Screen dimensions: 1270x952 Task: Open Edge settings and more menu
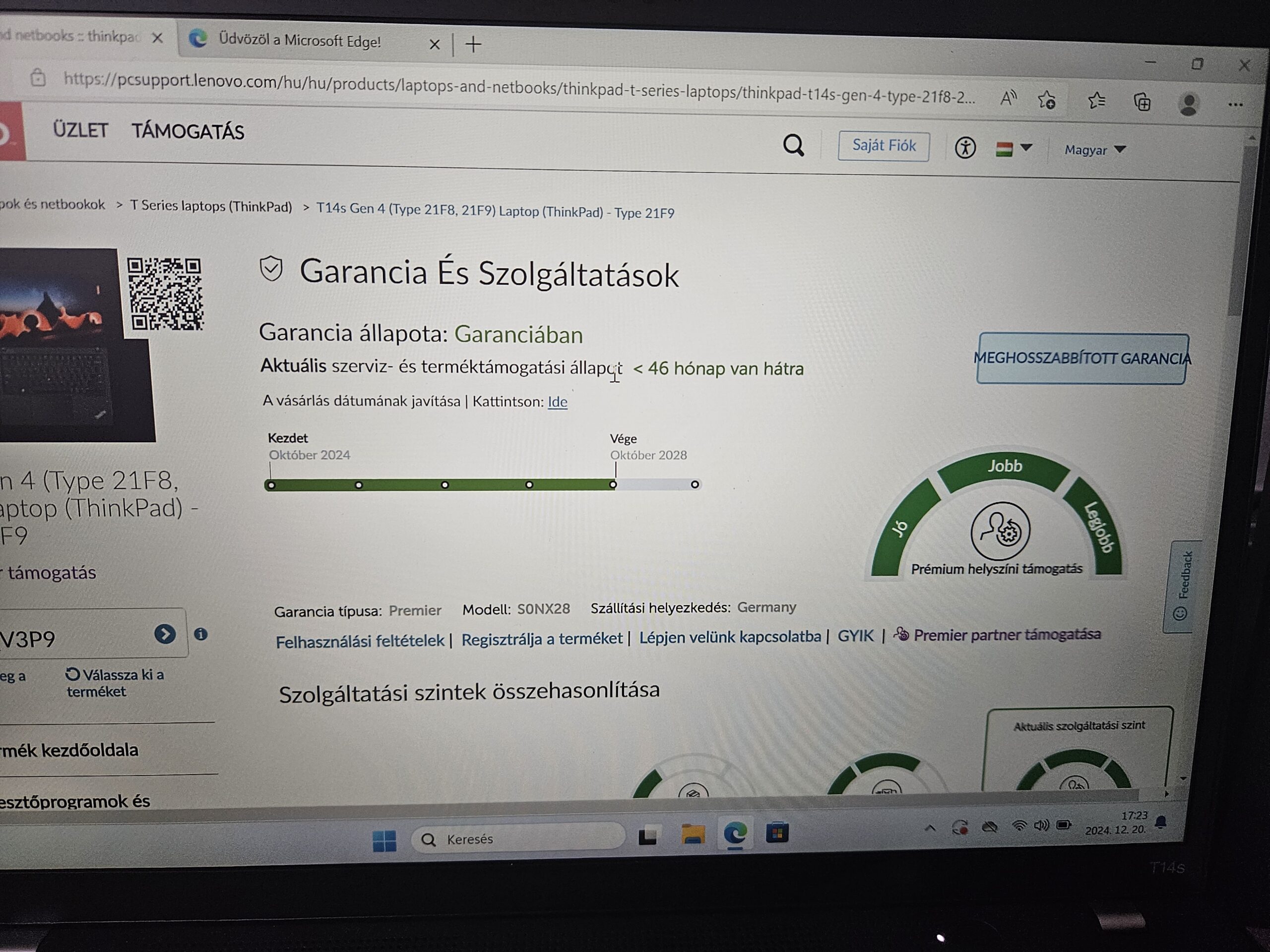(1235, 105)
